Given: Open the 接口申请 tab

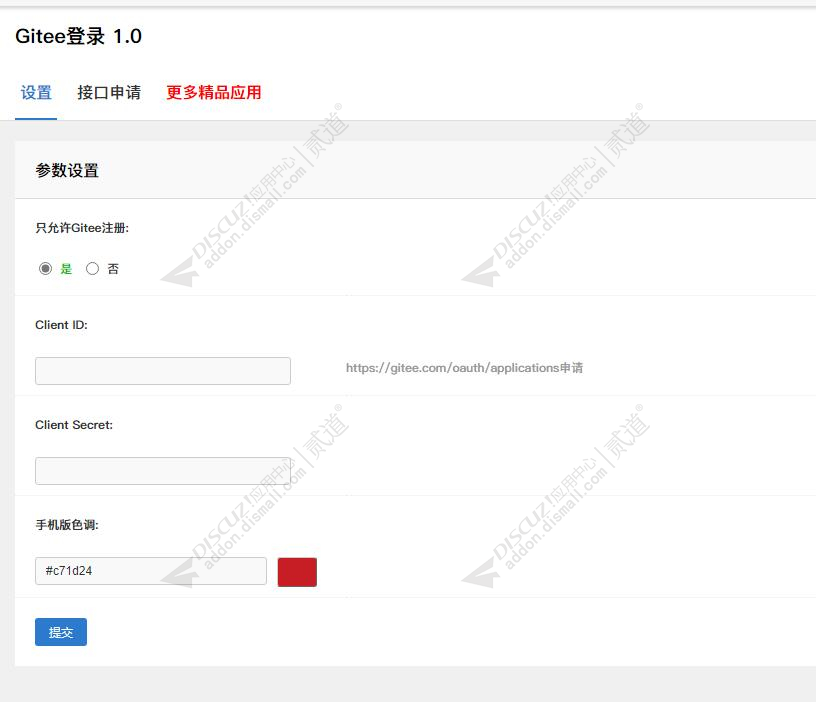Looking at the screenshot, I should pyautogui.click(x=109, y=93).
